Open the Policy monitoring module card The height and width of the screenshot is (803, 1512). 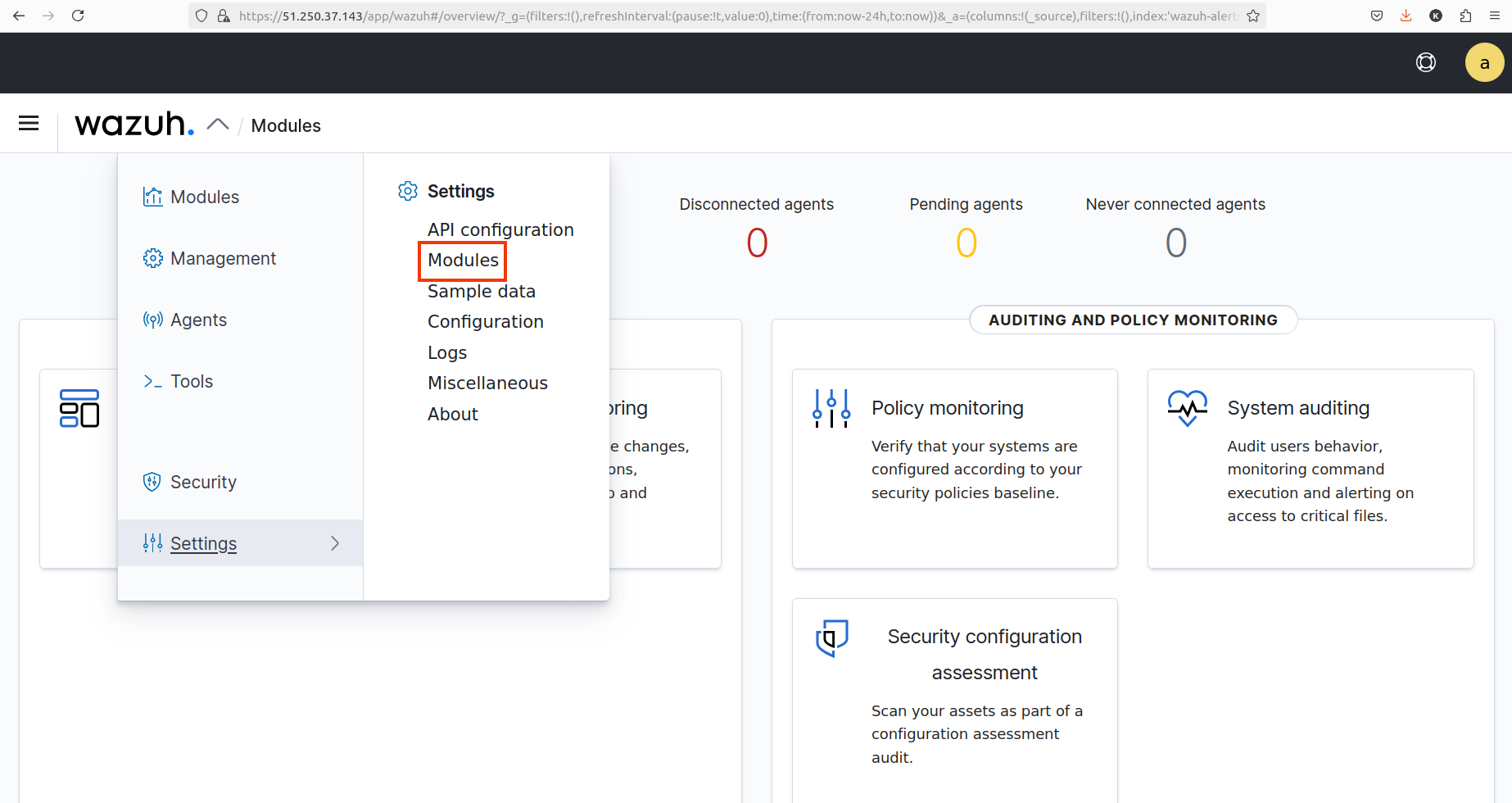(955, 469)
